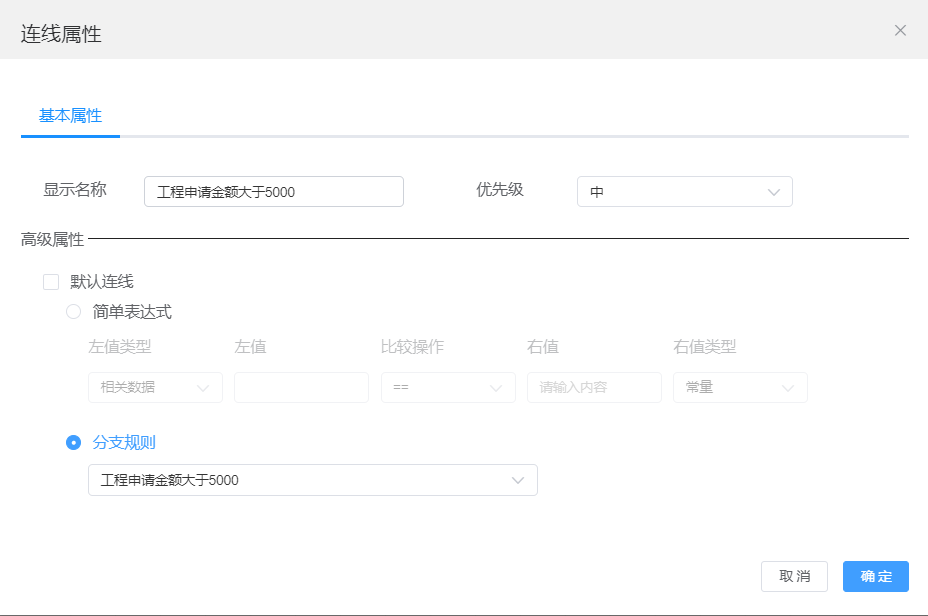Enable the 默认连线 checkbox
Screen dimensions: 928x616
51,281
